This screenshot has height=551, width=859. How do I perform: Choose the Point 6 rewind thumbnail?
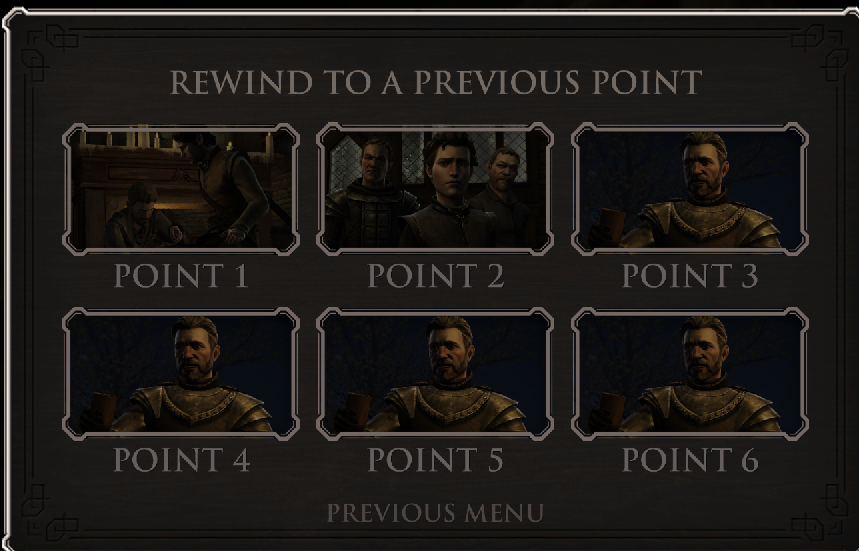[x=690, y=374]
